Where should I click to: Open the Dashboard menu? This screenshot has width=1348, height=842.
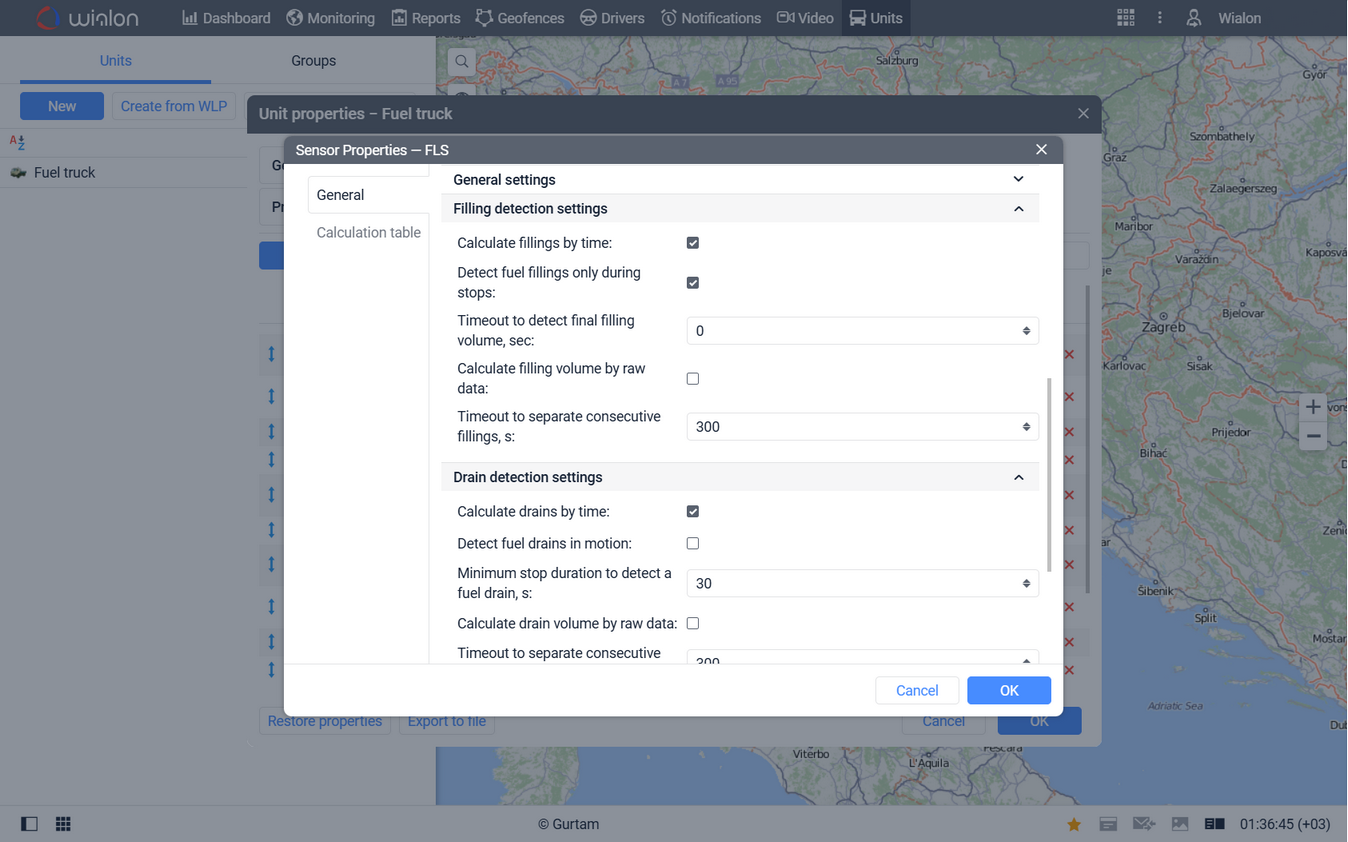pos(226,18)
